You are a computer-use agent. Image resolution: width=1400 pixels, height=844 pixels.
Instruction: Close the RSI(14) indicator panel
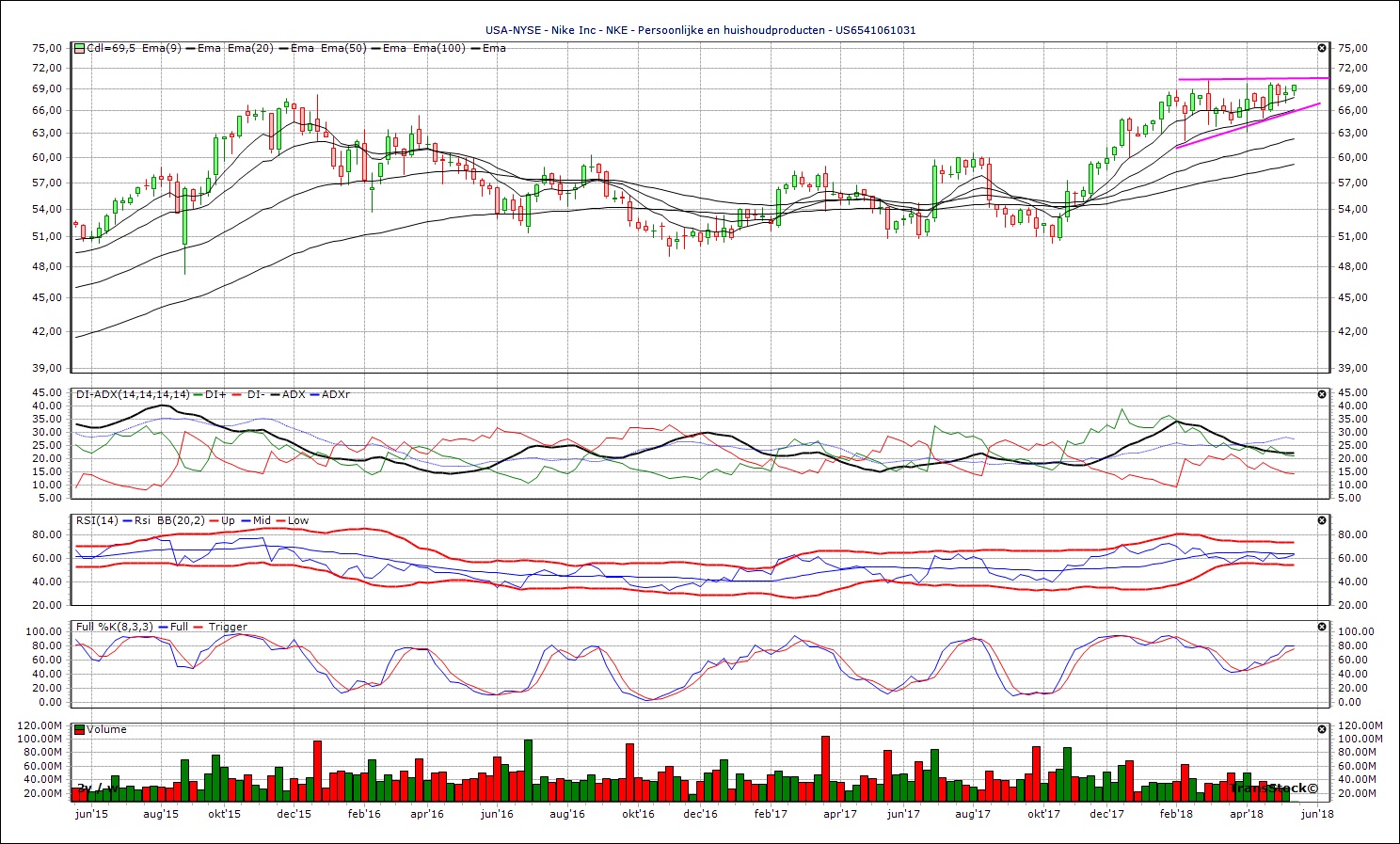[x=1322, y=520]
